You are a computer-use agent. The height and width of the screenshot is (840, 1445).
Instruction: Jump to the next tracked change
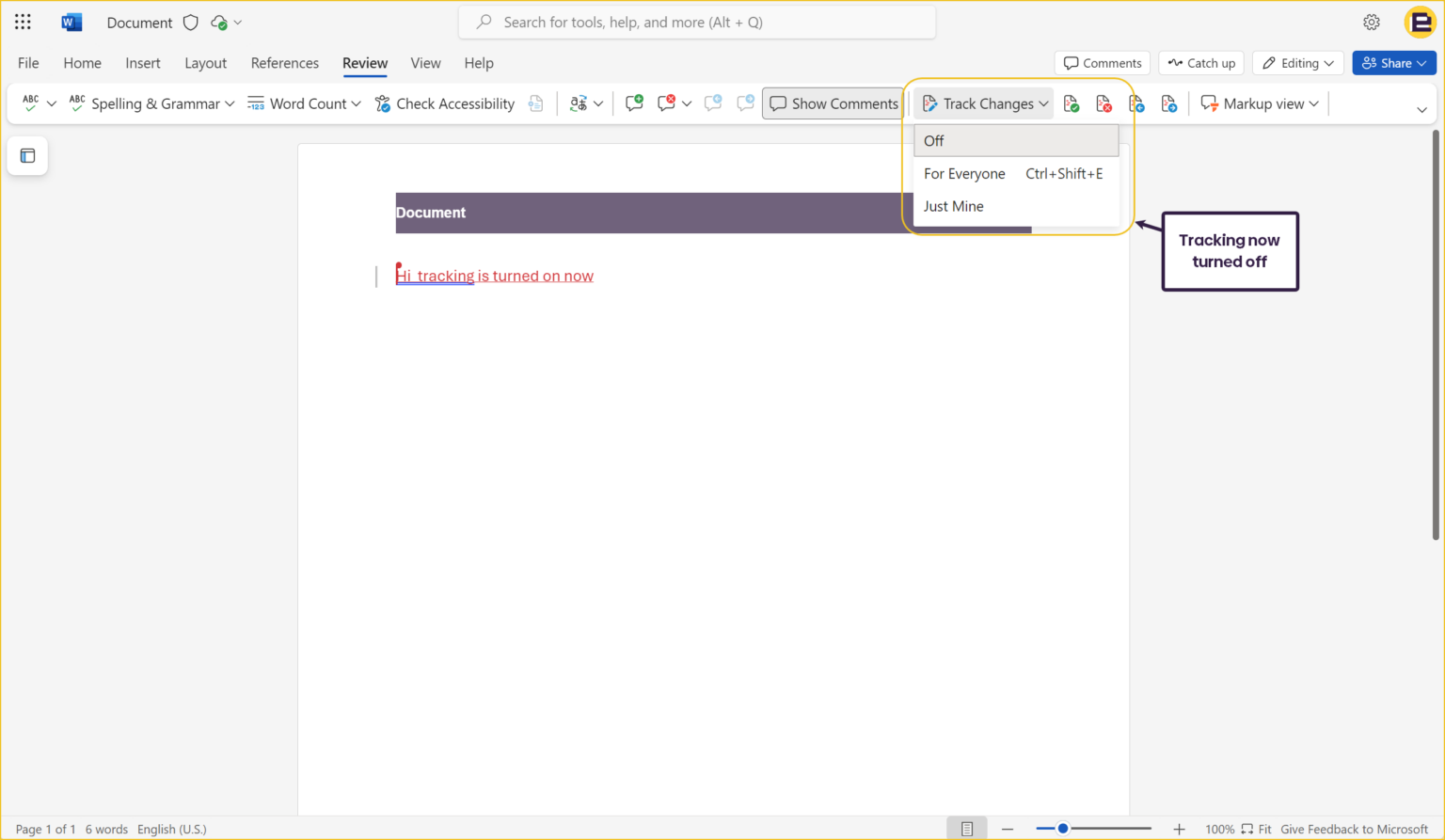click(1168, 103)
